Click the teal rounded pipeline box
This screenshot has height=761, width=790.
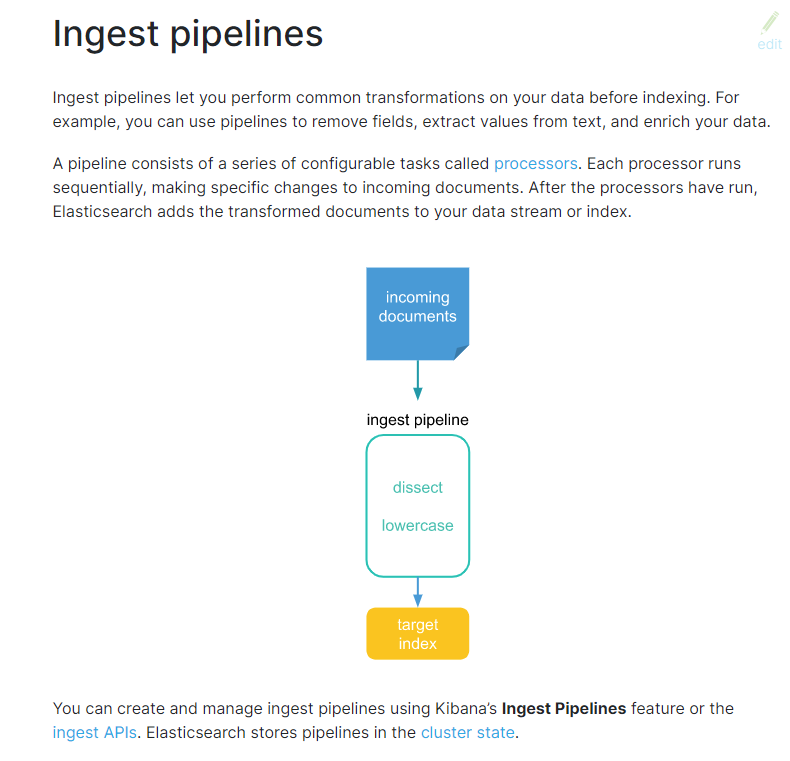(x=418, y=506)
